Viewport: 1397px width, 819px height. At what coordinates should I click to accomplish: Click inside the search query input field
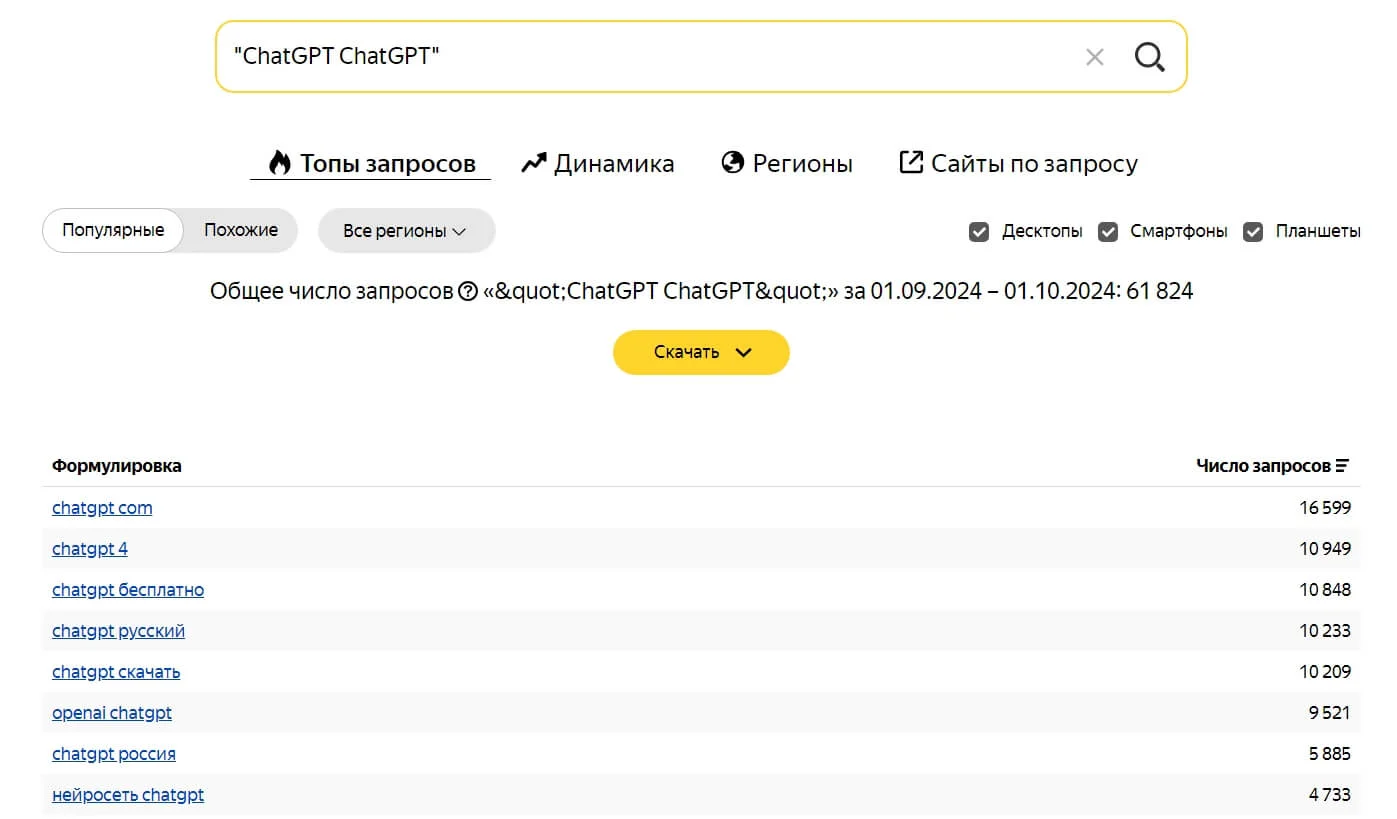(x=650, y=57)
